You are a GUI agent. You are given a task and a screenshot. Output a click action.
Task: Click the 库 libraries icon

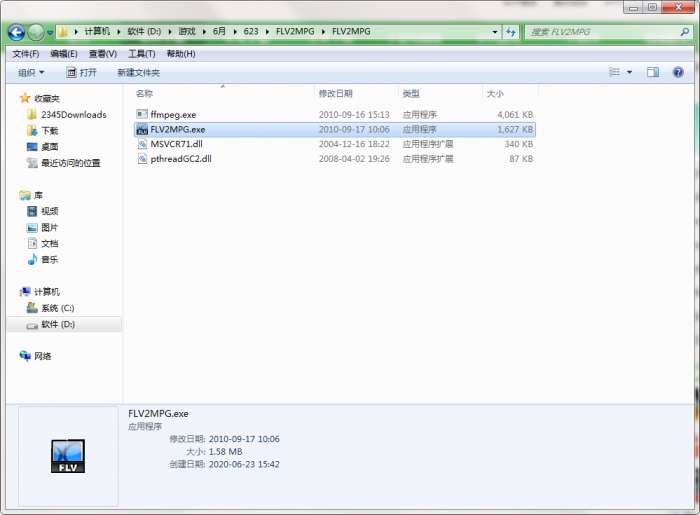[x=25, y=195]
